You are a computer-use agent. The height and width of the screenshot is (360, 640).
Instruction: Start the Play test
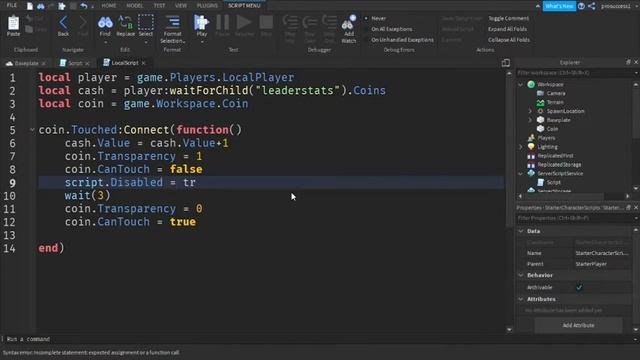202,22
